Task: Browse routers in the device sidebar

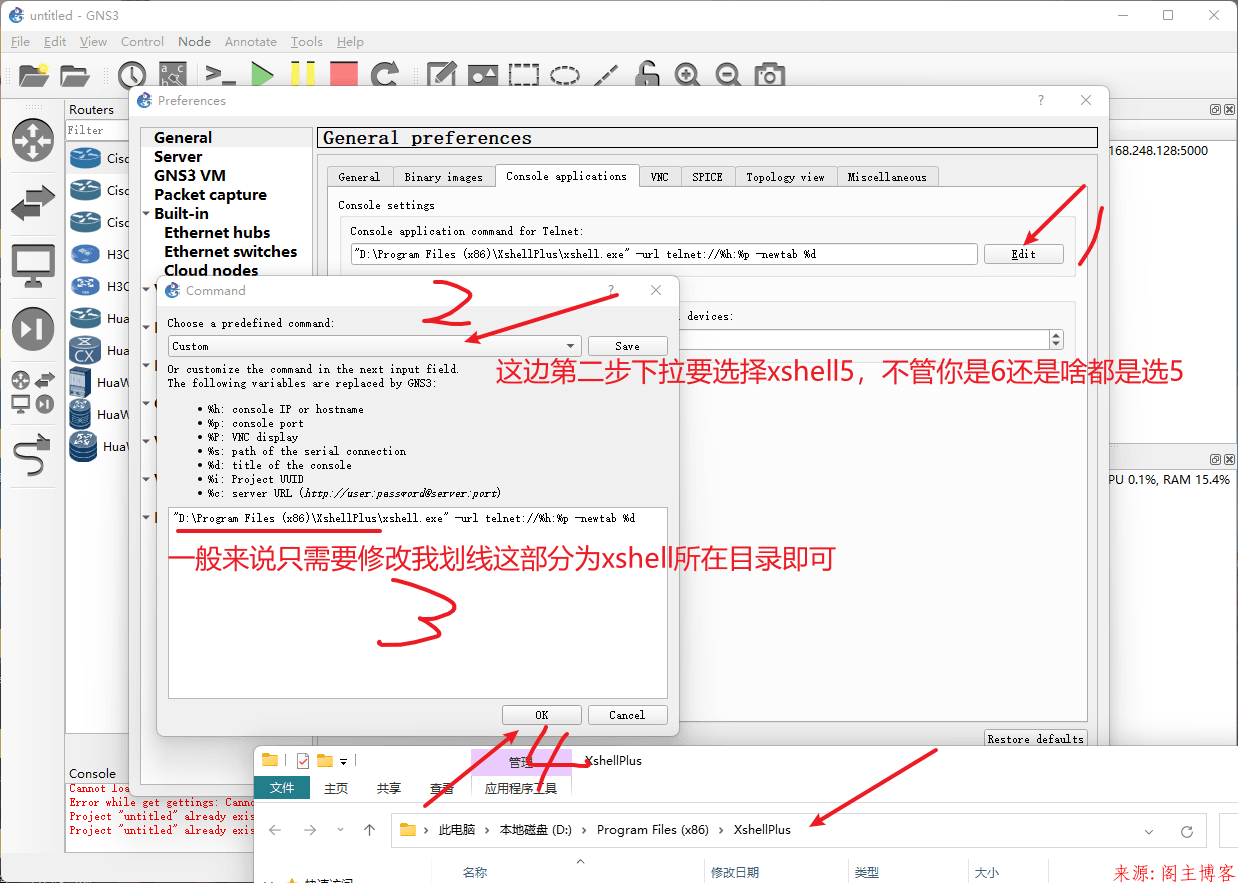Action: (33, 140)
